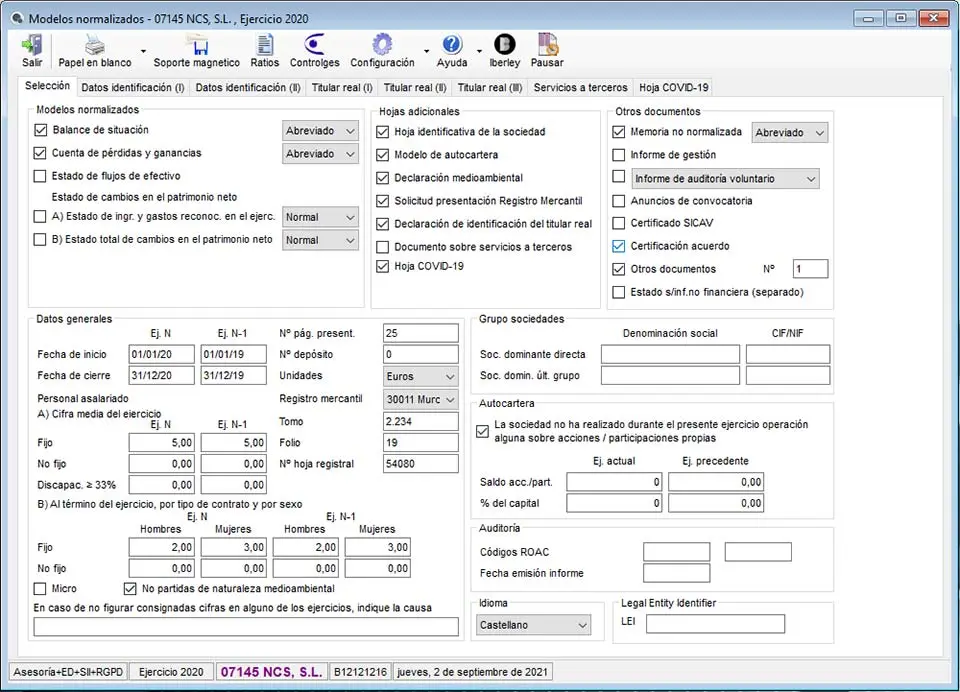The height and width of the screenshot is (692, 960).
Task: Uncheck Cuenta de pérdidas y ganancias
Action: pos(40,153)
